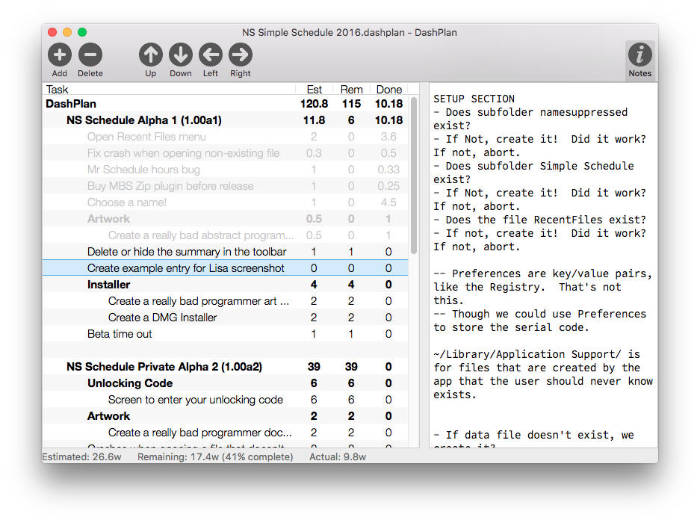This screenshot has width=700, height=523.
Task: Select Create a really bad programmer doc task
Action: [225, 432]
